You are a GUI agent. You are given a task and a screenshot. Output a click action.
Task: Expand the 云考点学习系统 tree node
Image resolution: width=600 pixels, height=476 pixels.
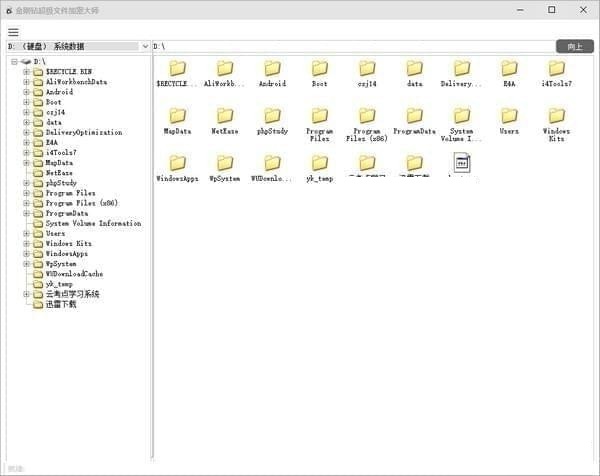pyautogui.click(x=26, y=294)
